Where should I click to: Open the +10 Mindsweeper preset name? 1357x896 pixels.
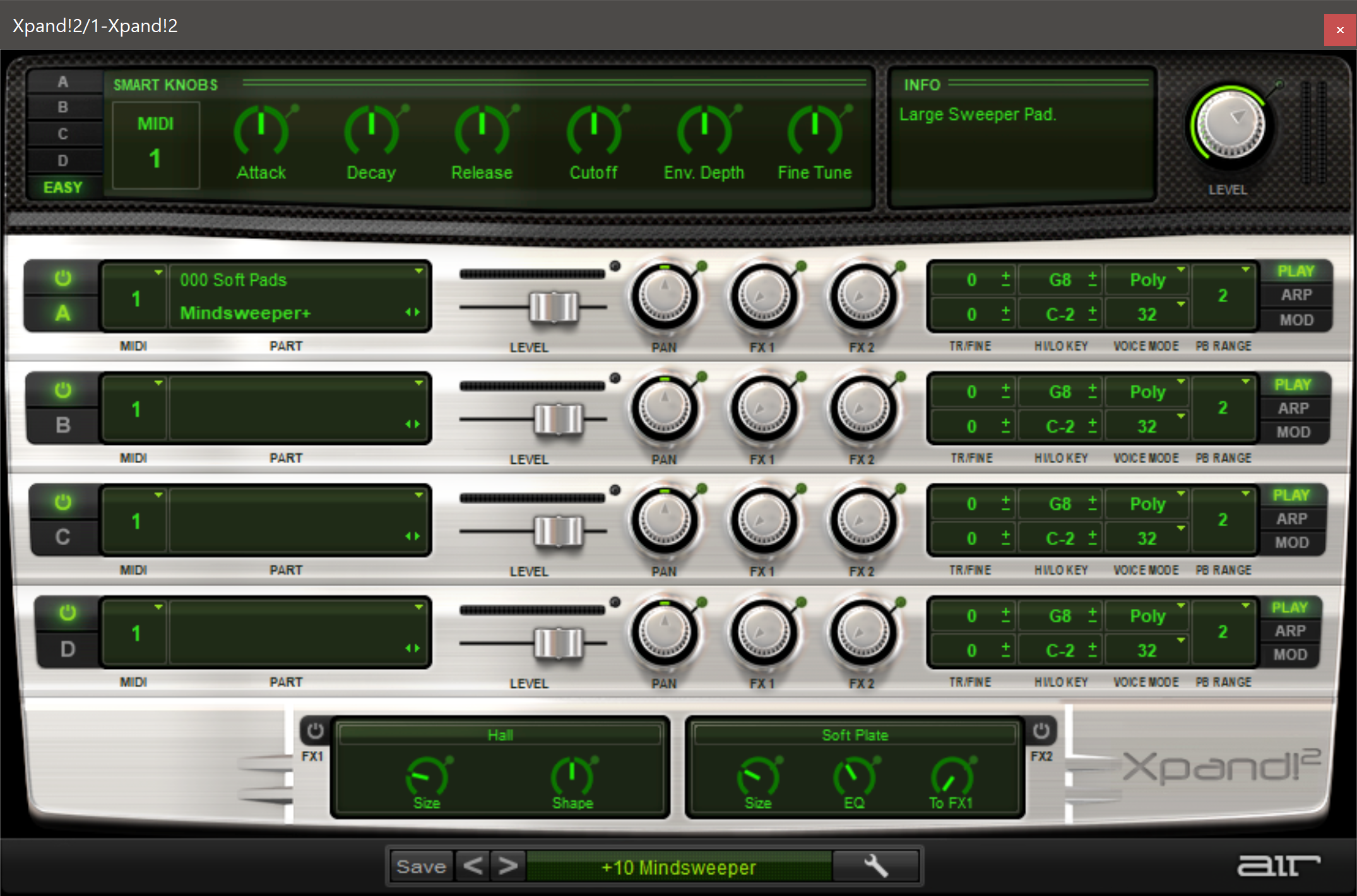[679, 867]
